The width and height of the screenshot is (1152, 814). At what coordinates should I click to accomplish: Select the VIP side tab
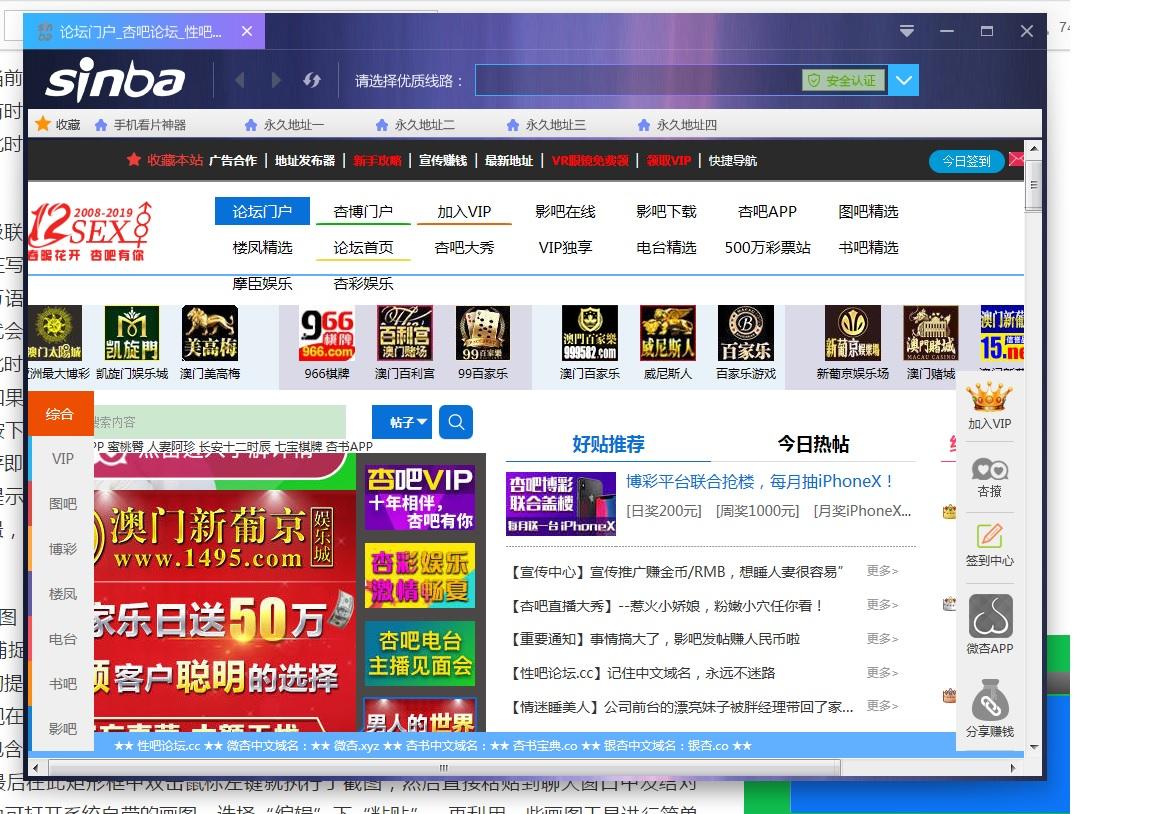pyautogui.click(x=62, y=459)
